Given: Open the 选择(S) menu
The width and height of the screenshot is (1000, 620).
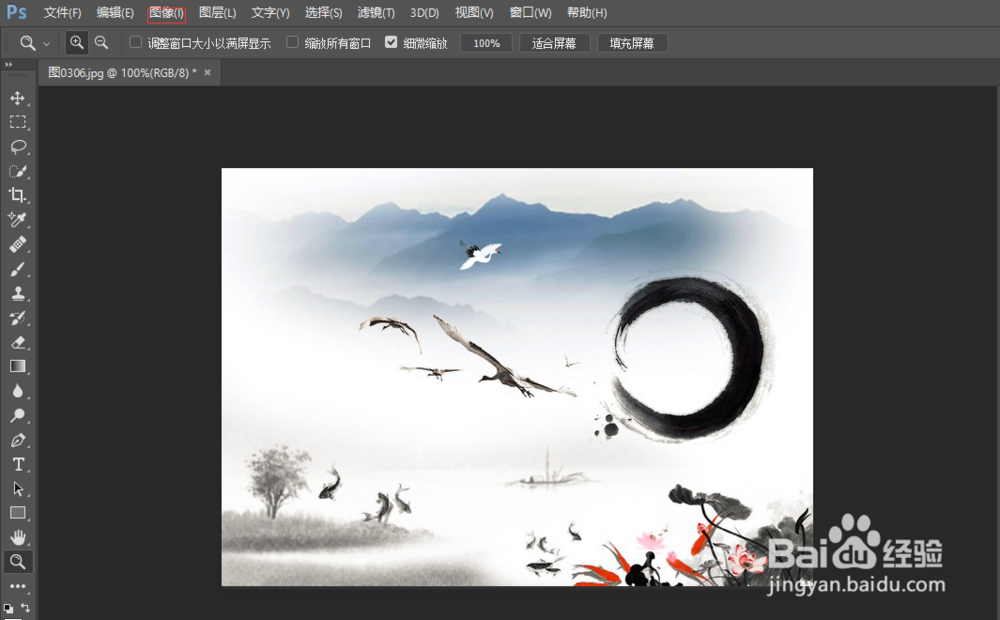Looking at the screenshot, I should pos(323,13).
